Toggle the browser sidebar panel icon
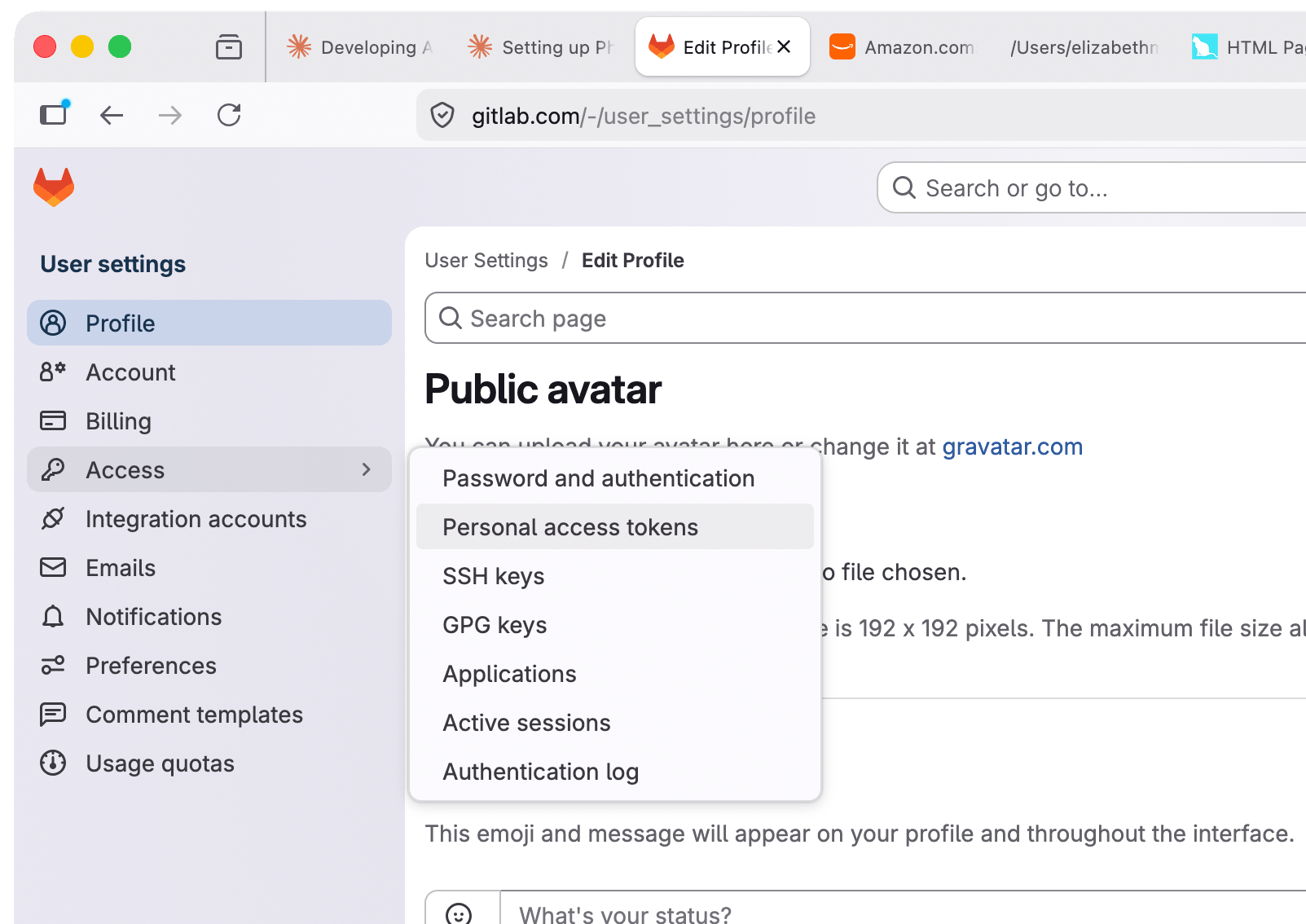Screen dimensions: 1306x924 click(55, 114)
